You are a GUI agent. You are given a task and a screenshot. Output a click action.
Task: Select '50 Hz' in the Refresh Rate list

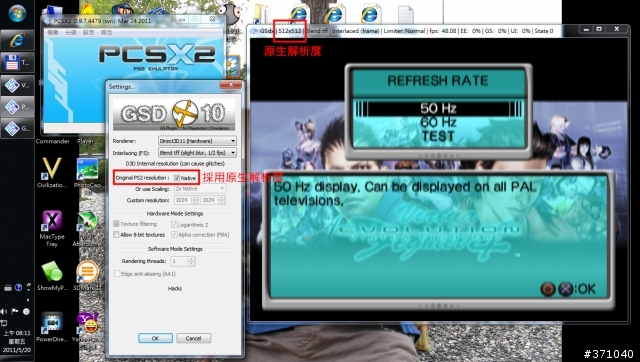click(x=438, y=109)
